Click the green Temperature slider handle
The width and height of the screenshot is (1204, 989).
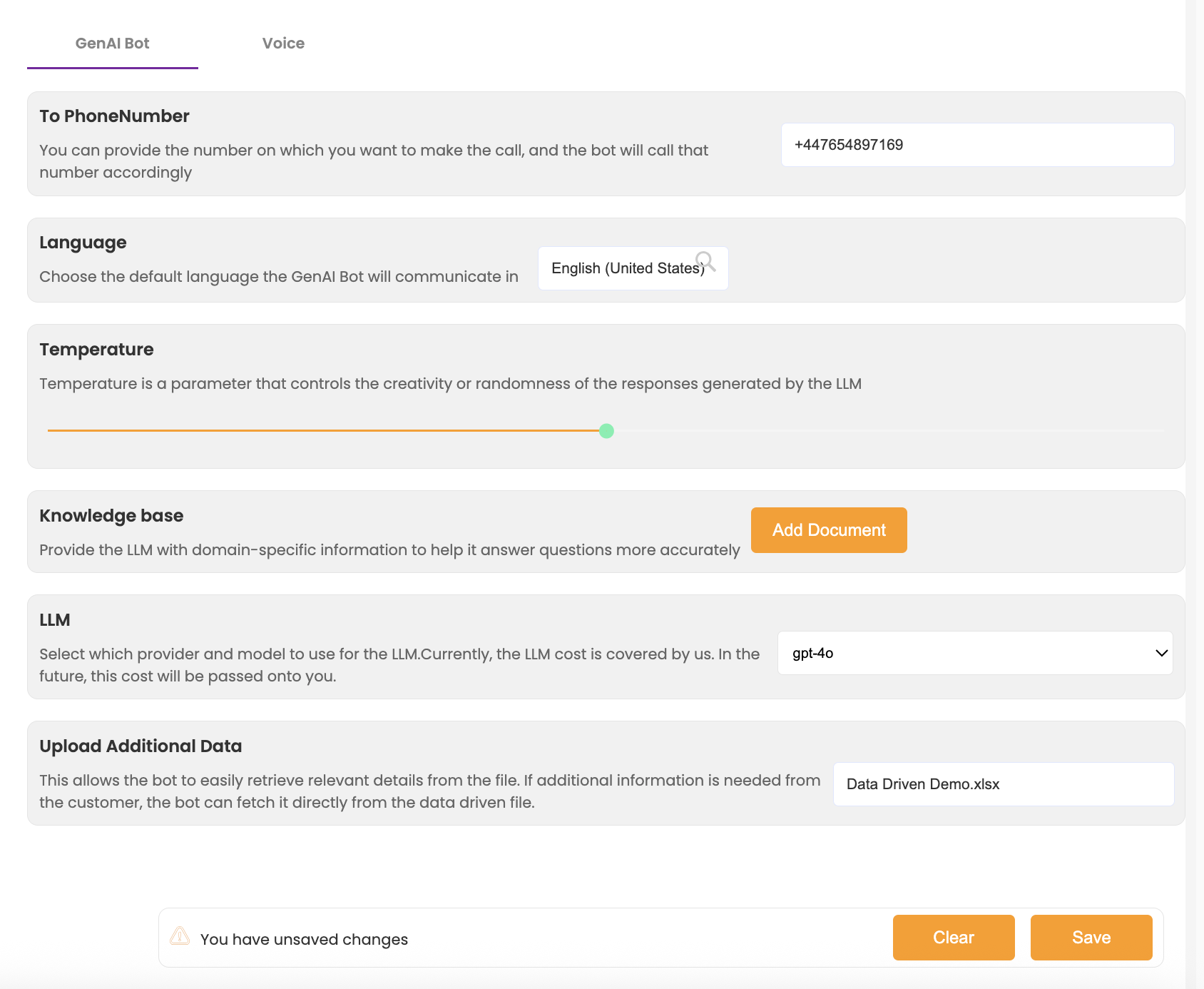coord(606,431)
